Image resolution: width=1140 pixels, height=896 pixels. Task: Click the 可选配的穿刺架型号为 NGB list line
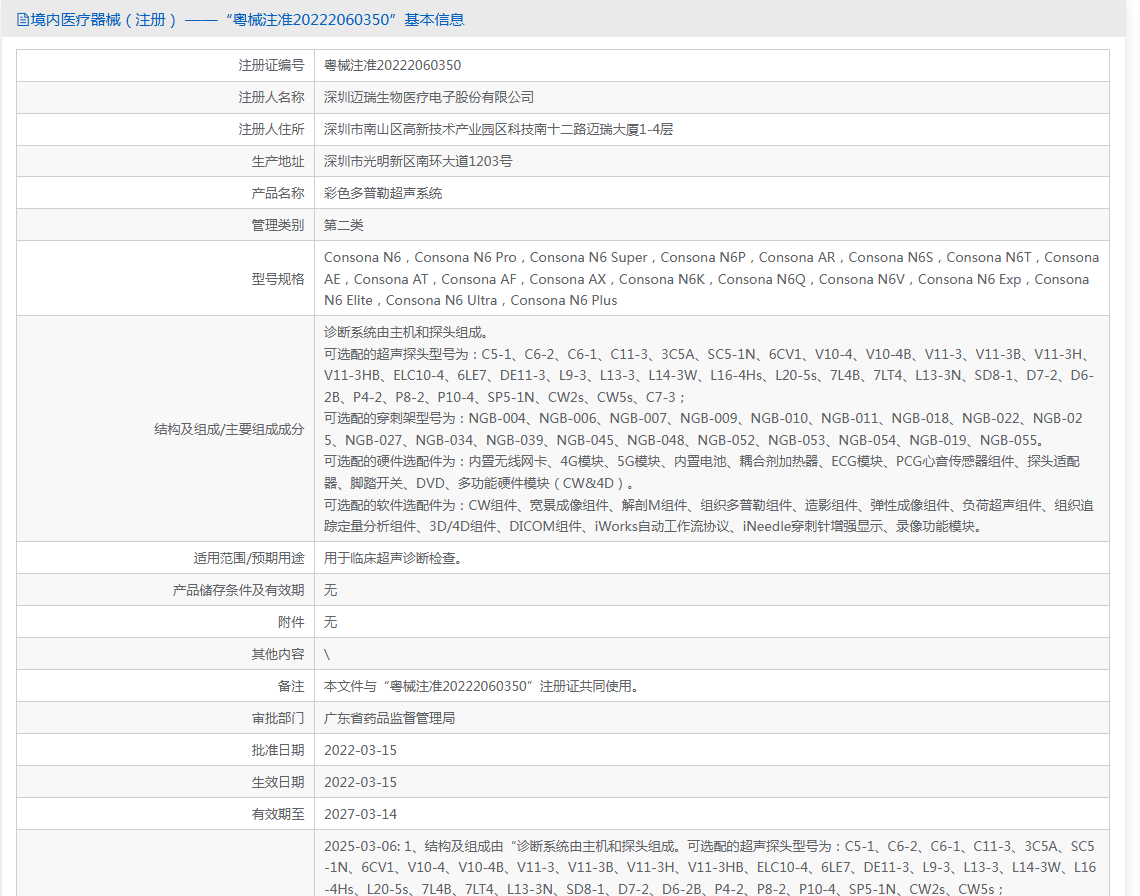(x=704, y=429)
